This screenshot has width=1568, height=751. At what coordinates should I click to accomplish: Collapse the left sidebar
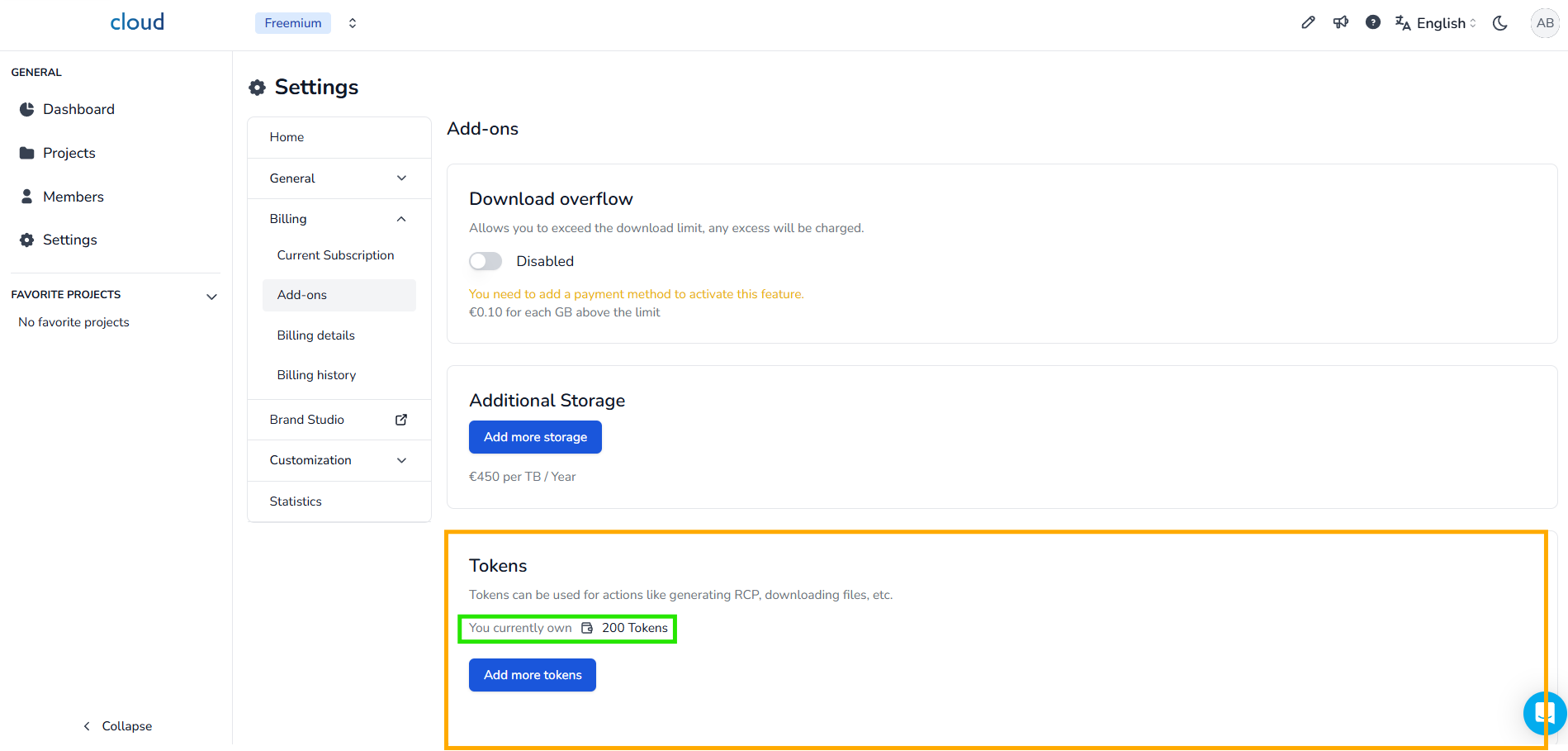(x=117, y=726)
